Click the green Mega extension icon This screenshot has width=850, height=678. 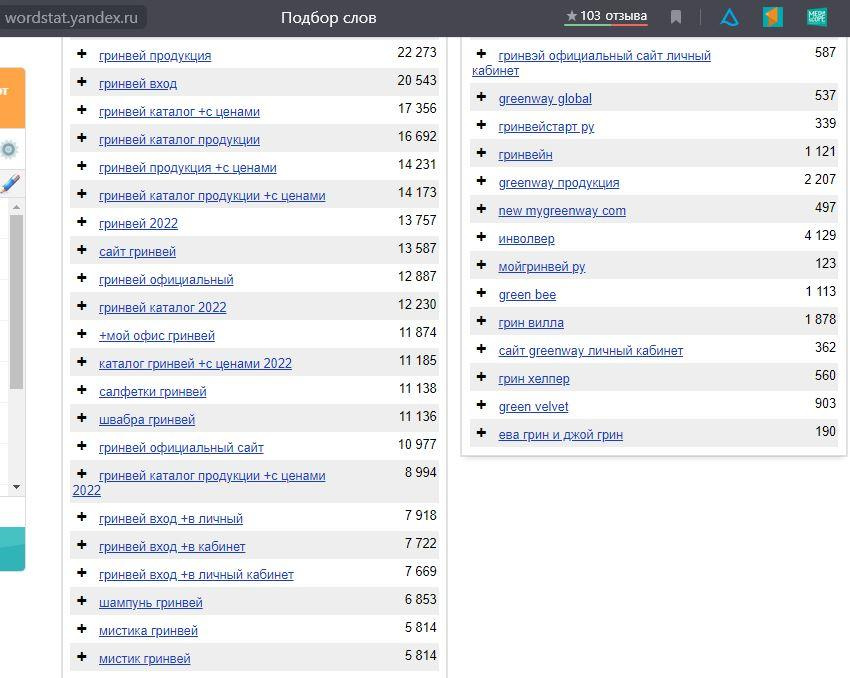[817, 17]
